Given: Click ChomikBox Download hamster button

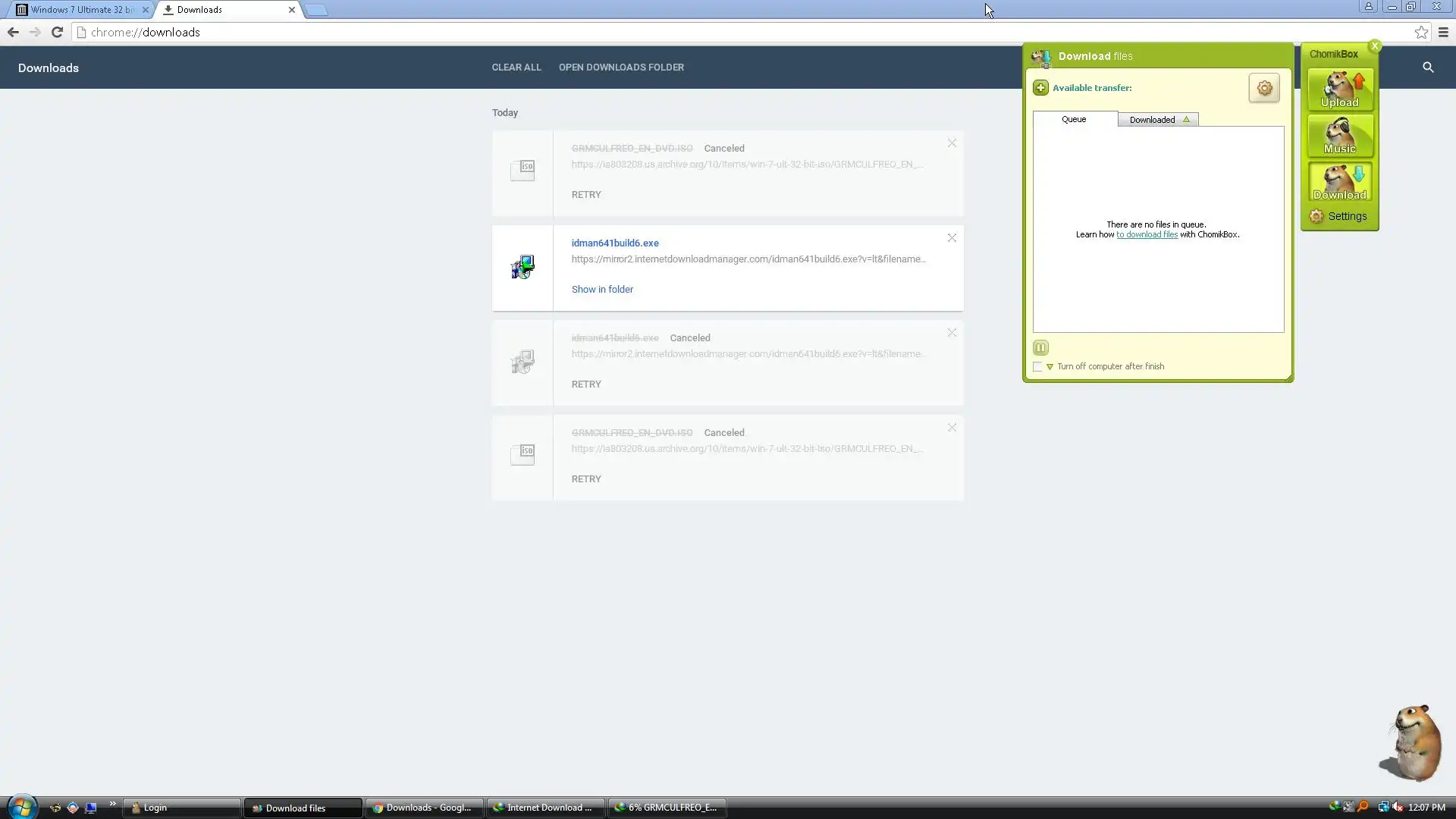Looking at the screenshot, I should coord(1340,183).
